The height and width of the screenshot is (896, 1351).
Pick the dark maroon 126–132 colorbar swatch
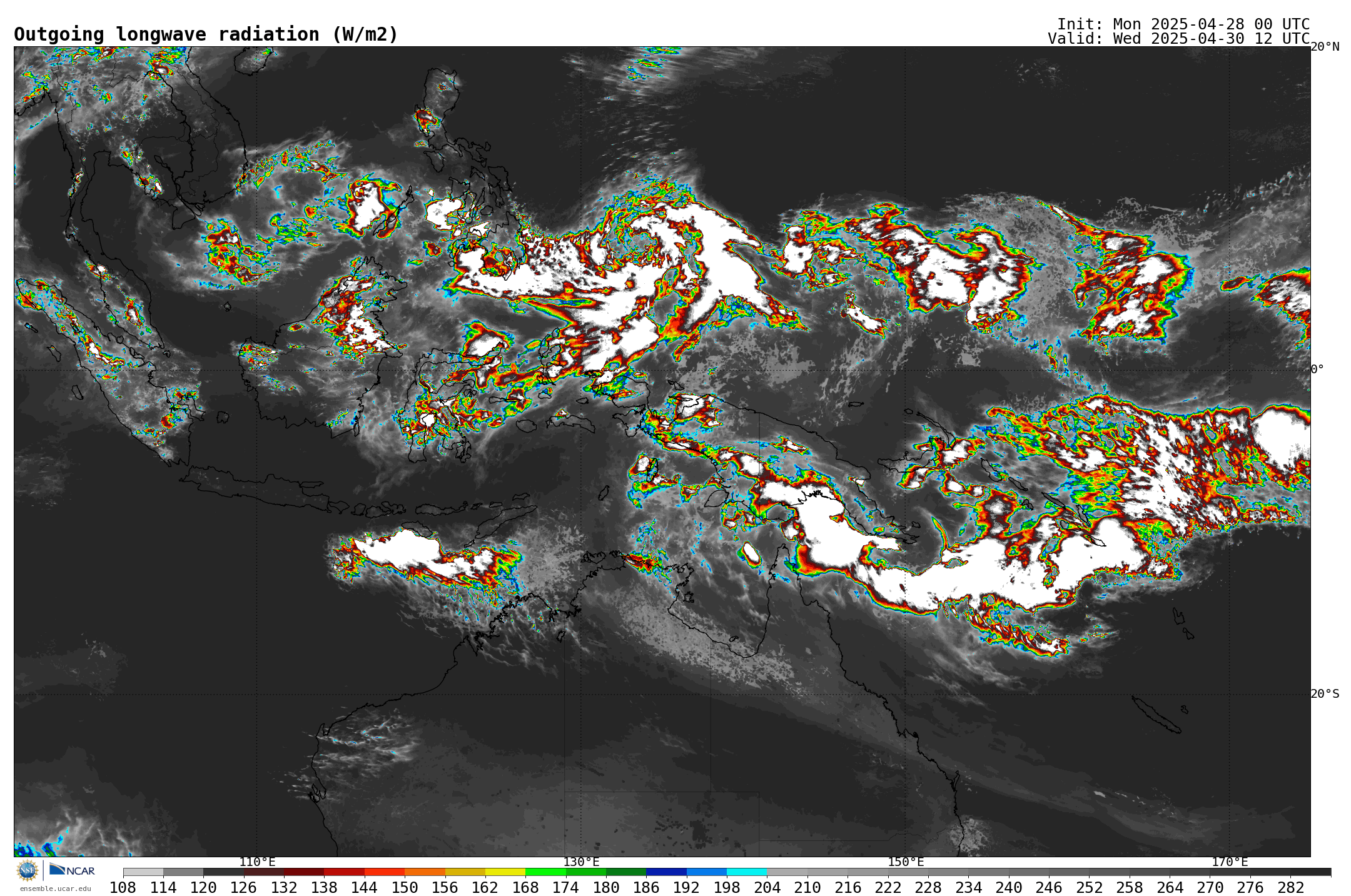point(264,872)
